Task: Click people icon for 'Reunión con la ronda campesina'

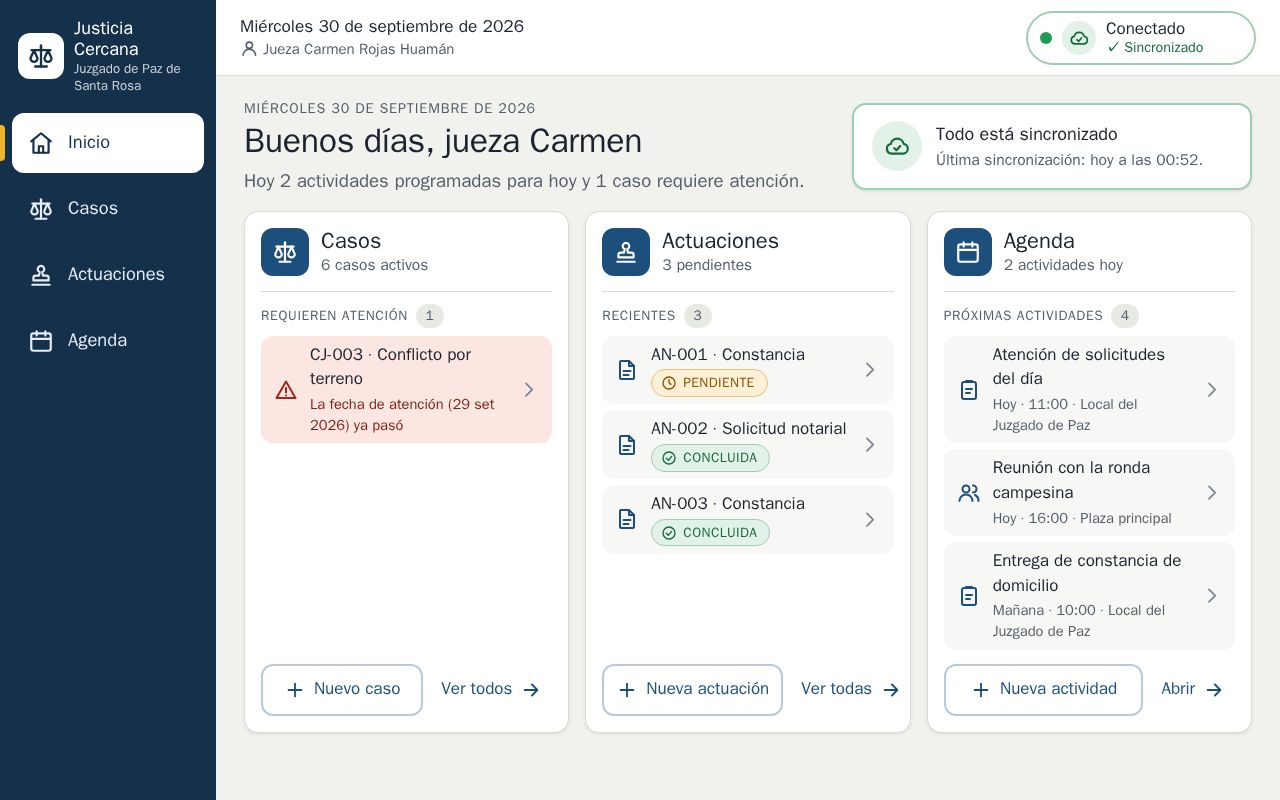Action: click(969, 493)
